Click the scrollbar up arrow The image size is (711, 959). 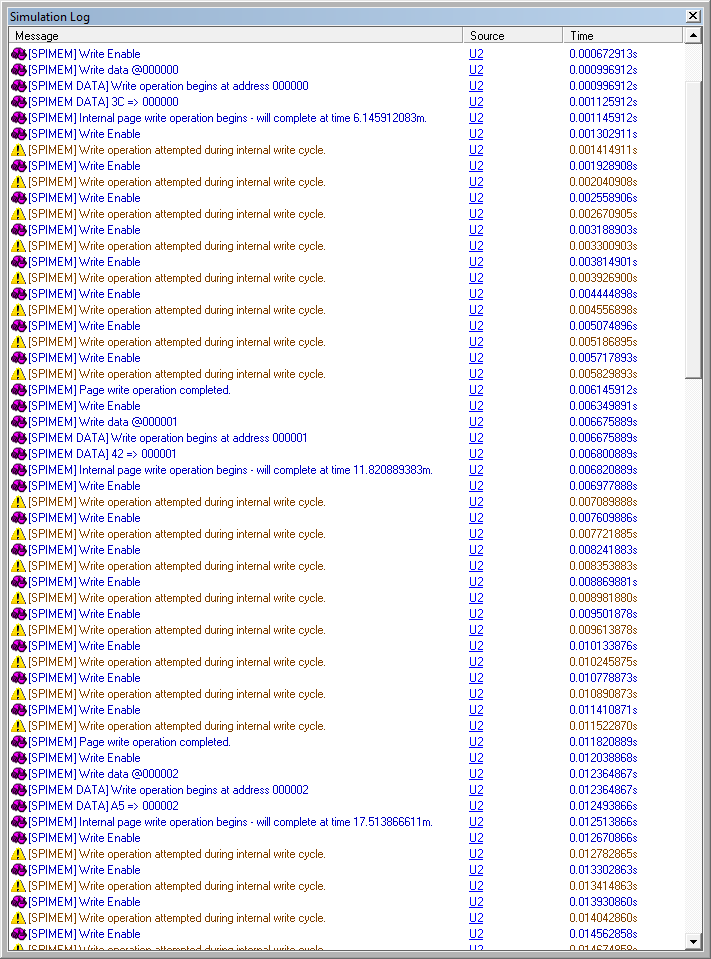coord(693,35)
